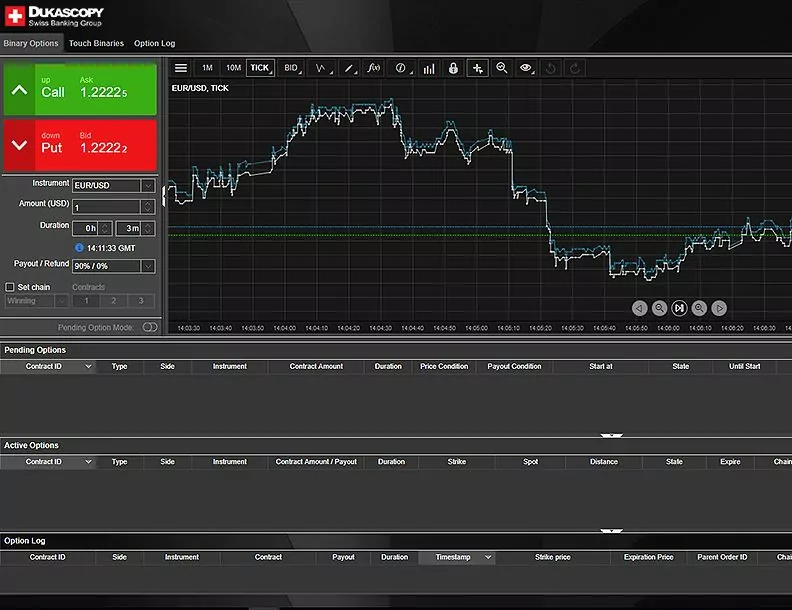This screenshot has height=610, width=792.
Task: Click the Amount (USD) input field
Action: 106,207
